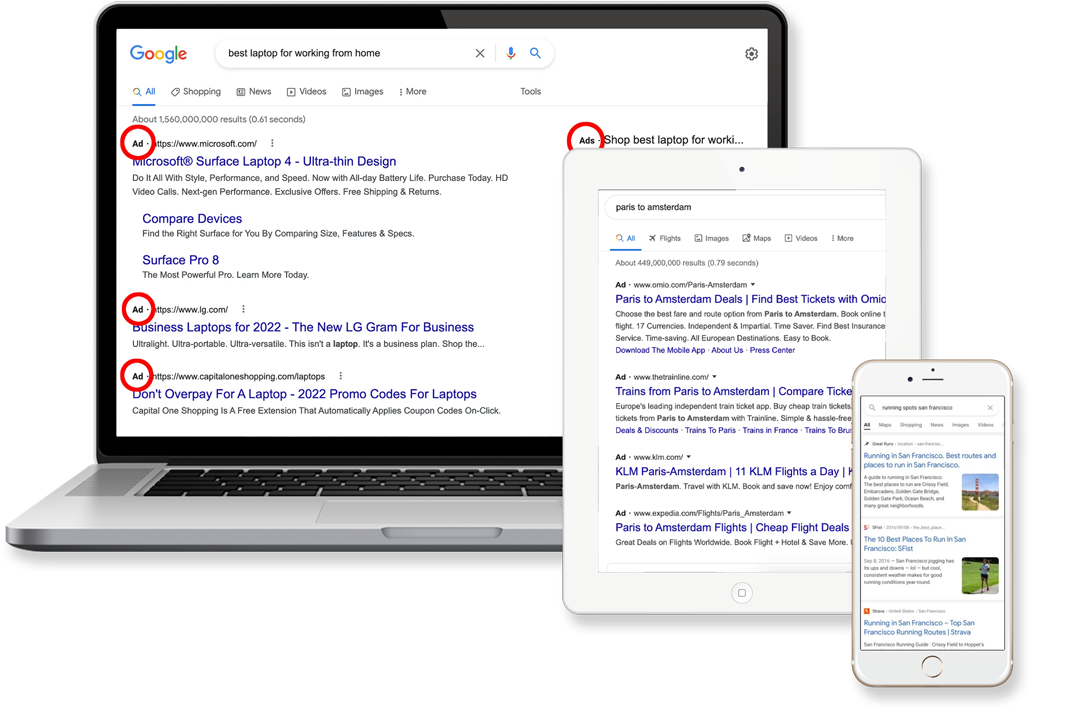Open the options dots next to lg.com
The width and height of the screenshot is (1080, 724).
pos(243,309)
